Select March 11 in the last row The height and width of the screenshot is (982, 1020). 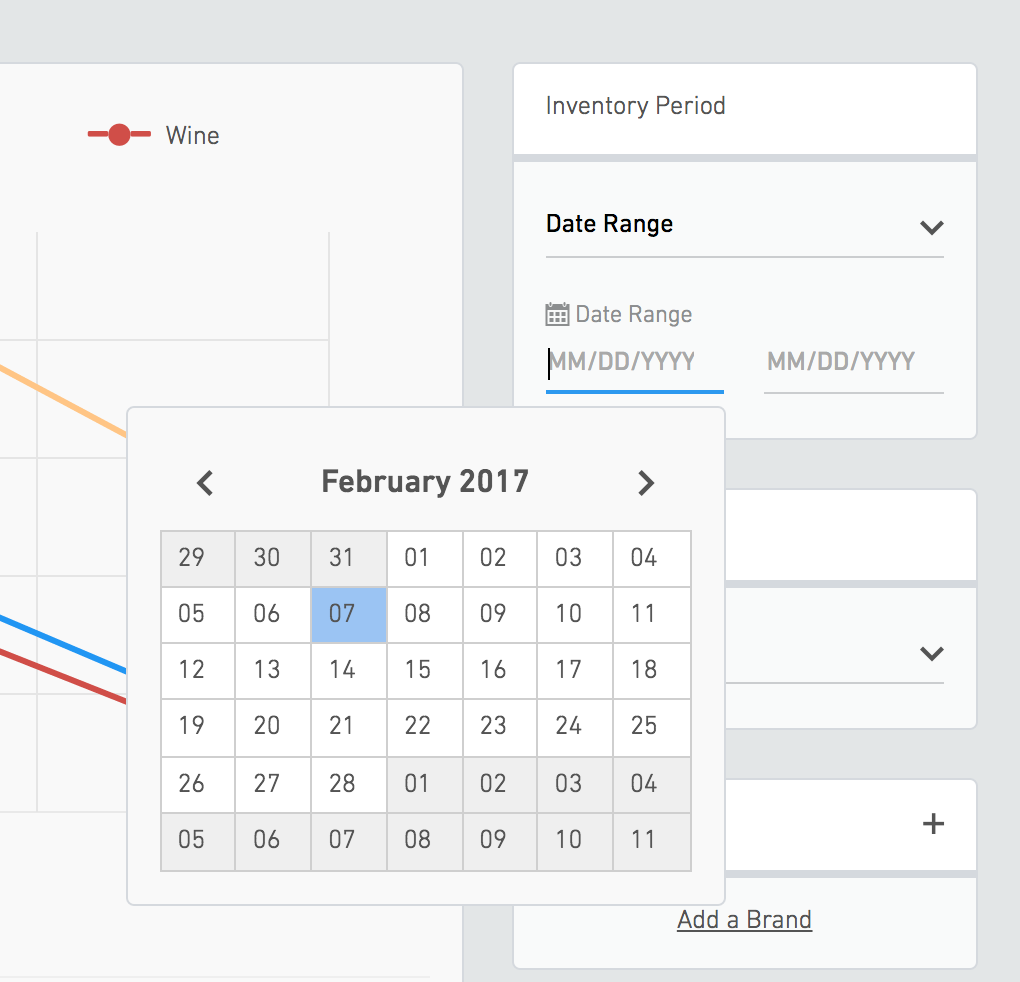[x=644, y=838]
